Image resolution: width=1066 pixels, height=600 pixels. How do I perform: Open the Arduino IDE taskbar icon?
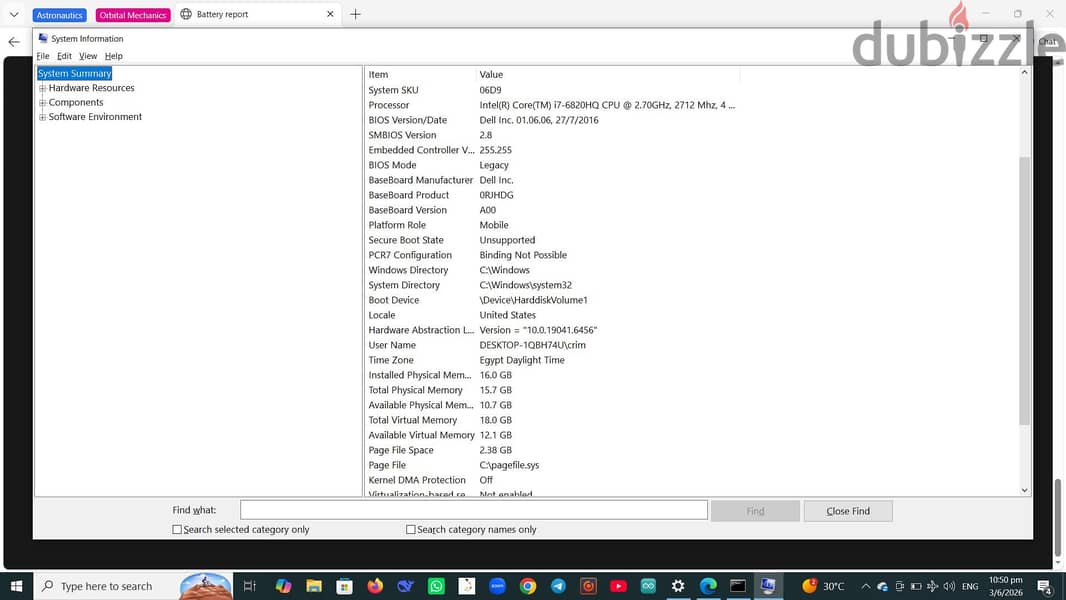pyautogui.click(x=648, y=586)
